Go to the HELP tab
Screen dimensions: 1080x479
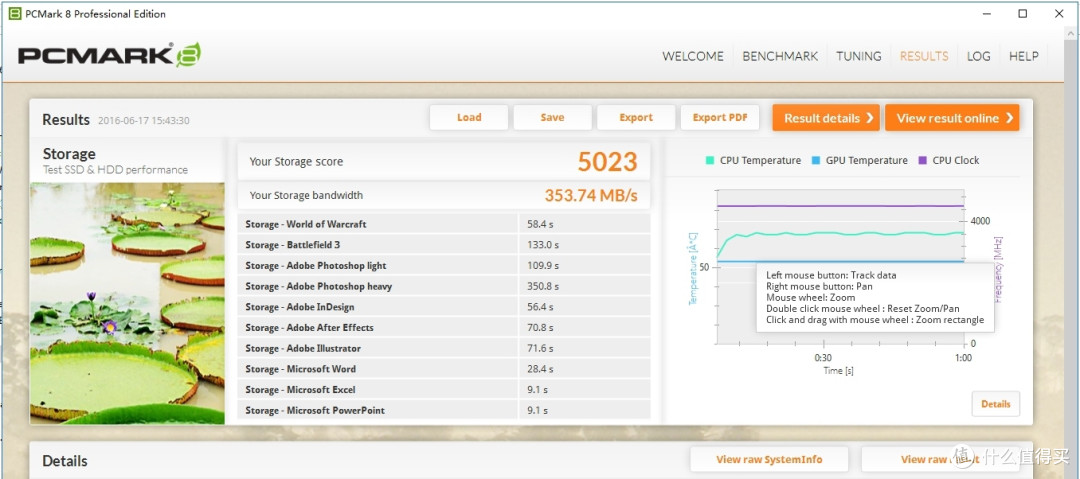pos(1024,57)
